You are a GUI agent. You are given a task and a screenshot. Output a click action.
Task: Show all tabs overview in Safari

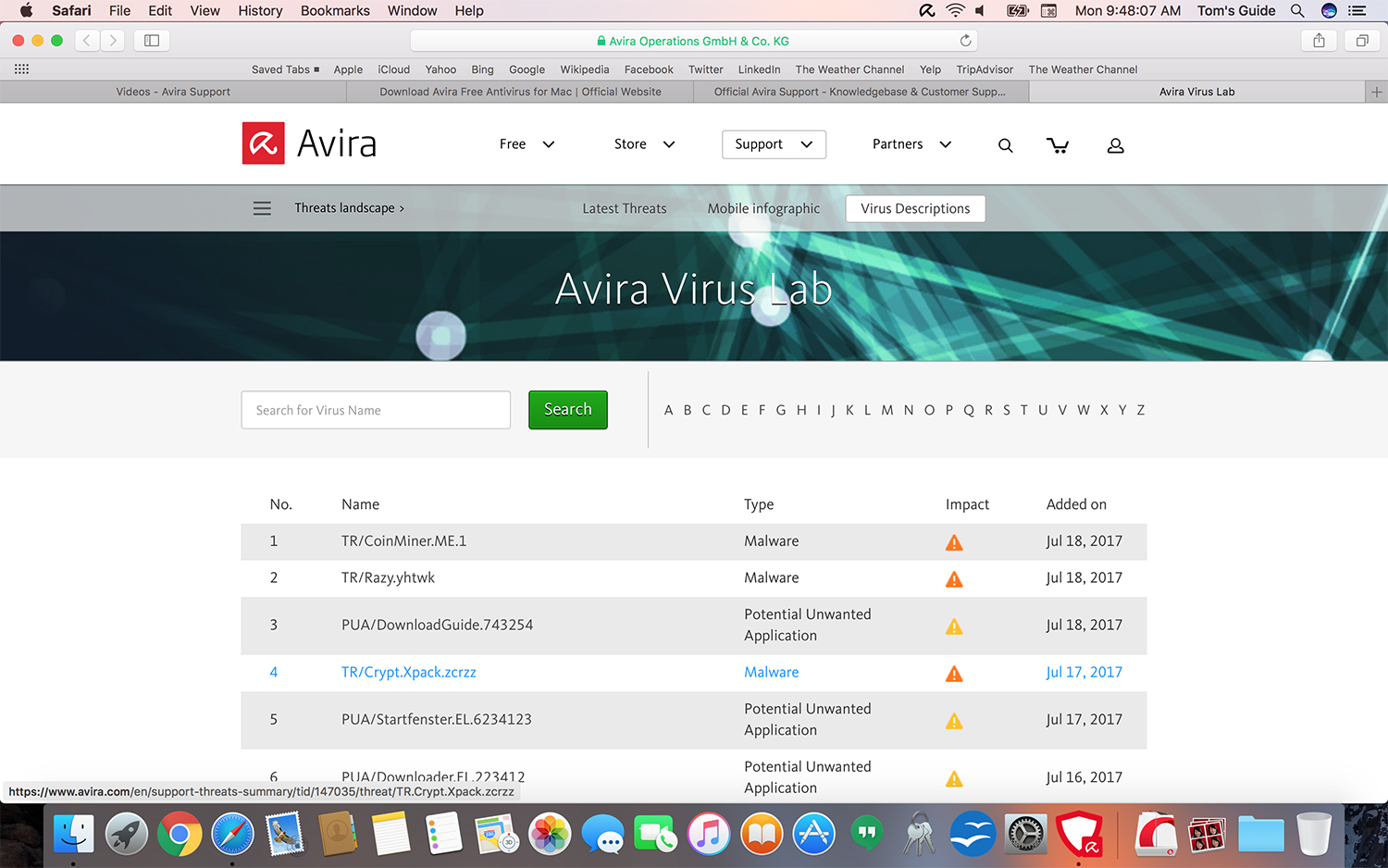point(1362,41)
